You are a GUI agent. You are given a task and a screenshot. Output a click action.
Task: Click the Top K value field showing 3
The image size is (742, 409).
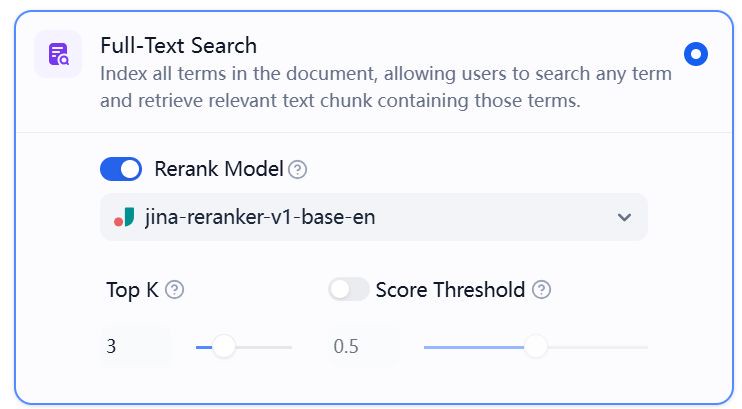click(136, 347)
